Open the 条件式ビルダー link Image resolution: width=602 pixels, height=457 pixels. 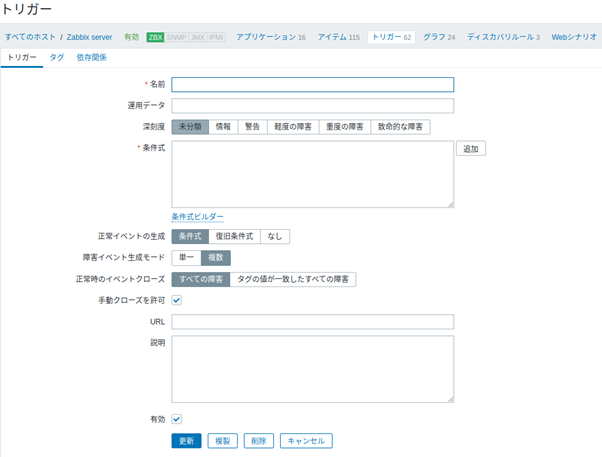click(197, 217)
